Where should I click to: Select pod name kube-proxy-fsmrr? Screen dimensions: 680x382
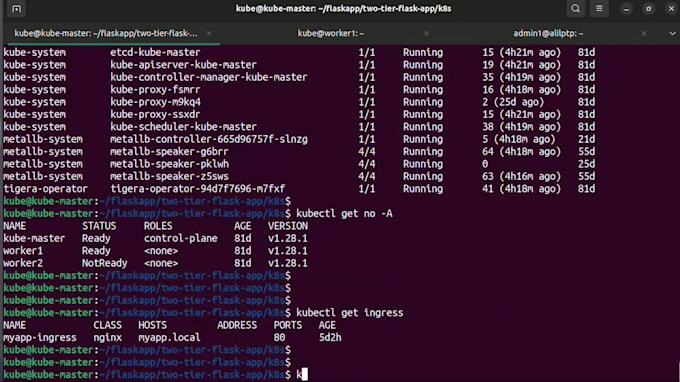155,90
